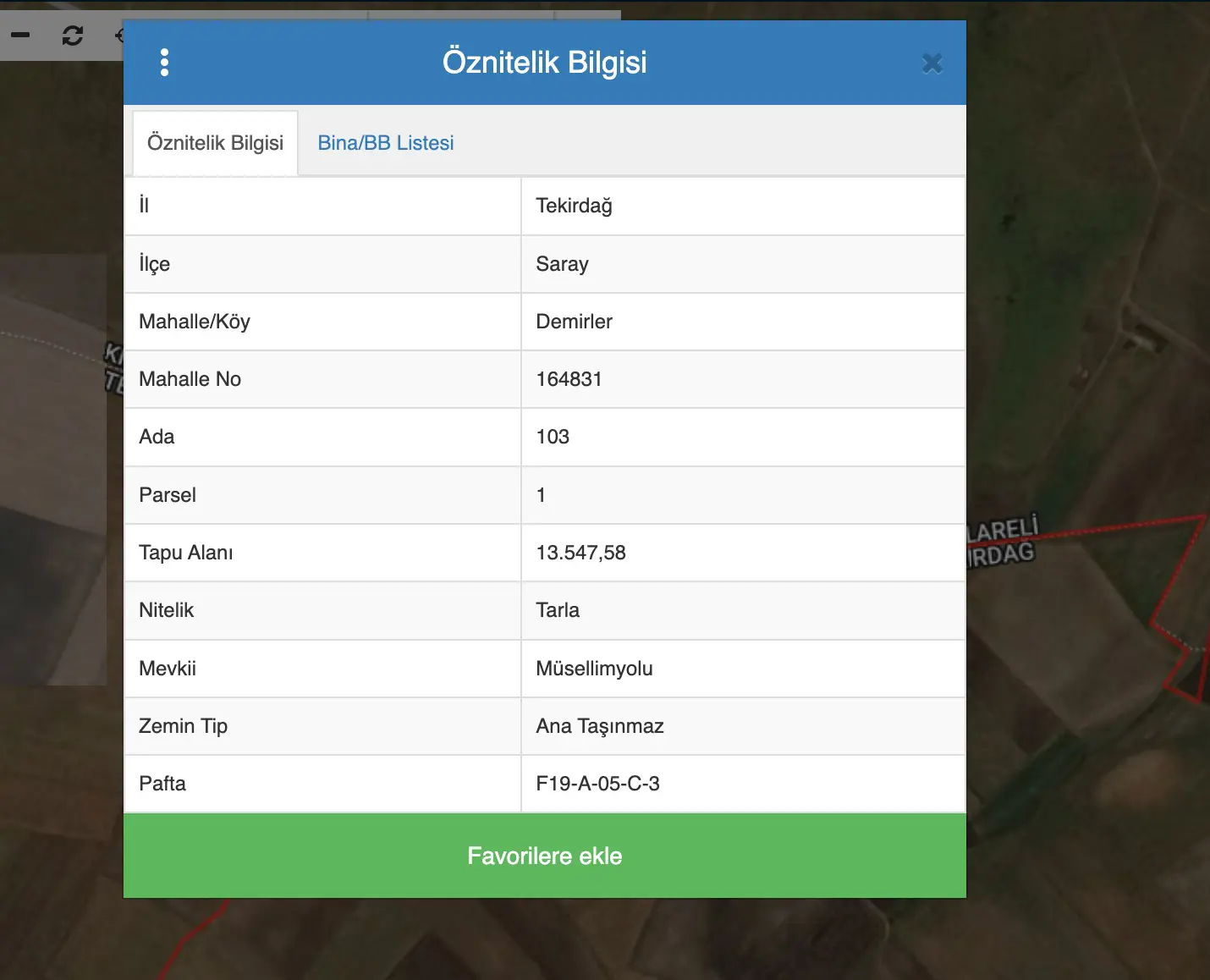Open the three-dot options menu in dialog header
Image resolution: width=1210 pixels, height=980 pixels.
[x=164, y=63]
